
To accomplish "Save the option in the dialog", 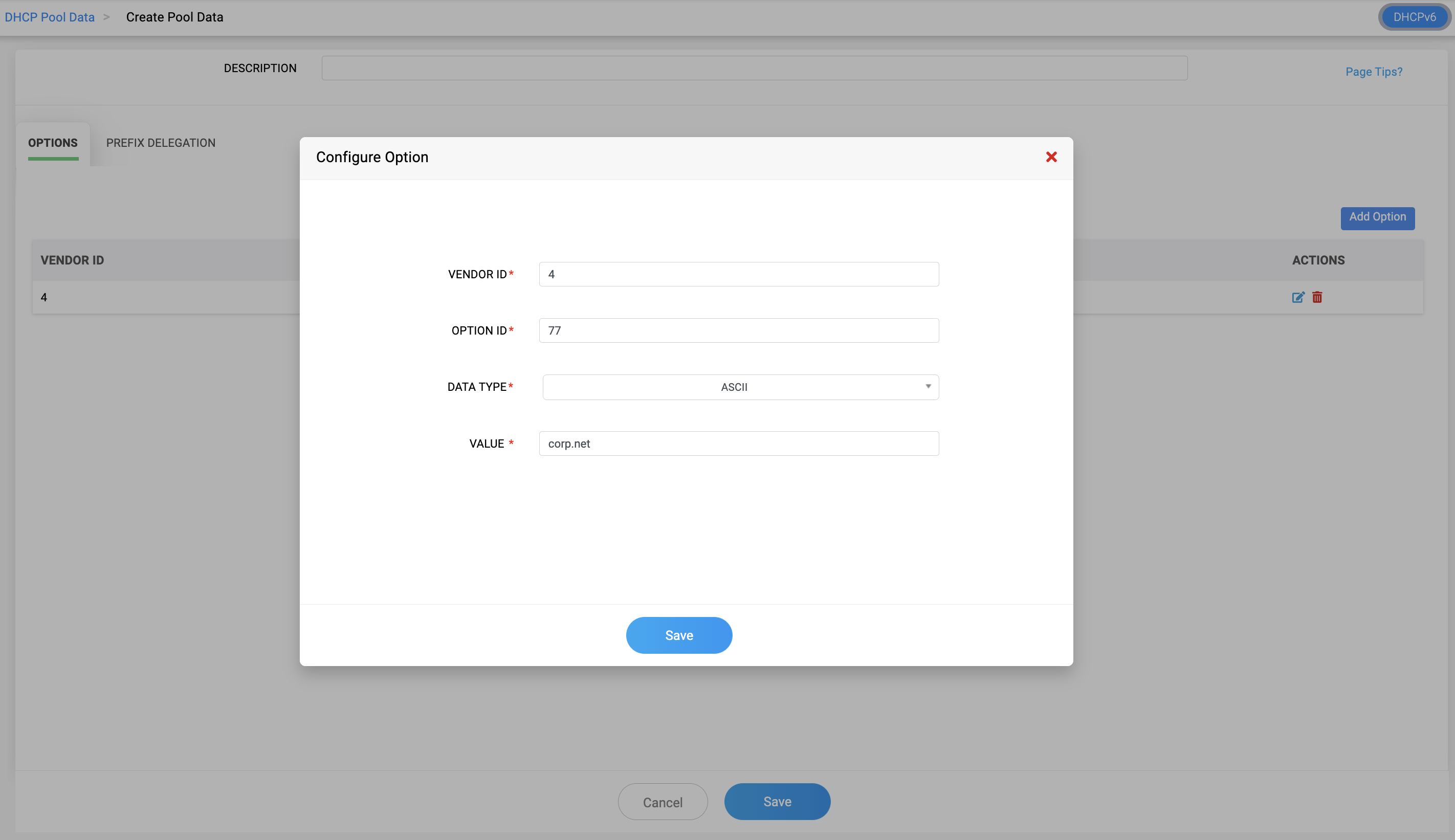I will point(678,635).
